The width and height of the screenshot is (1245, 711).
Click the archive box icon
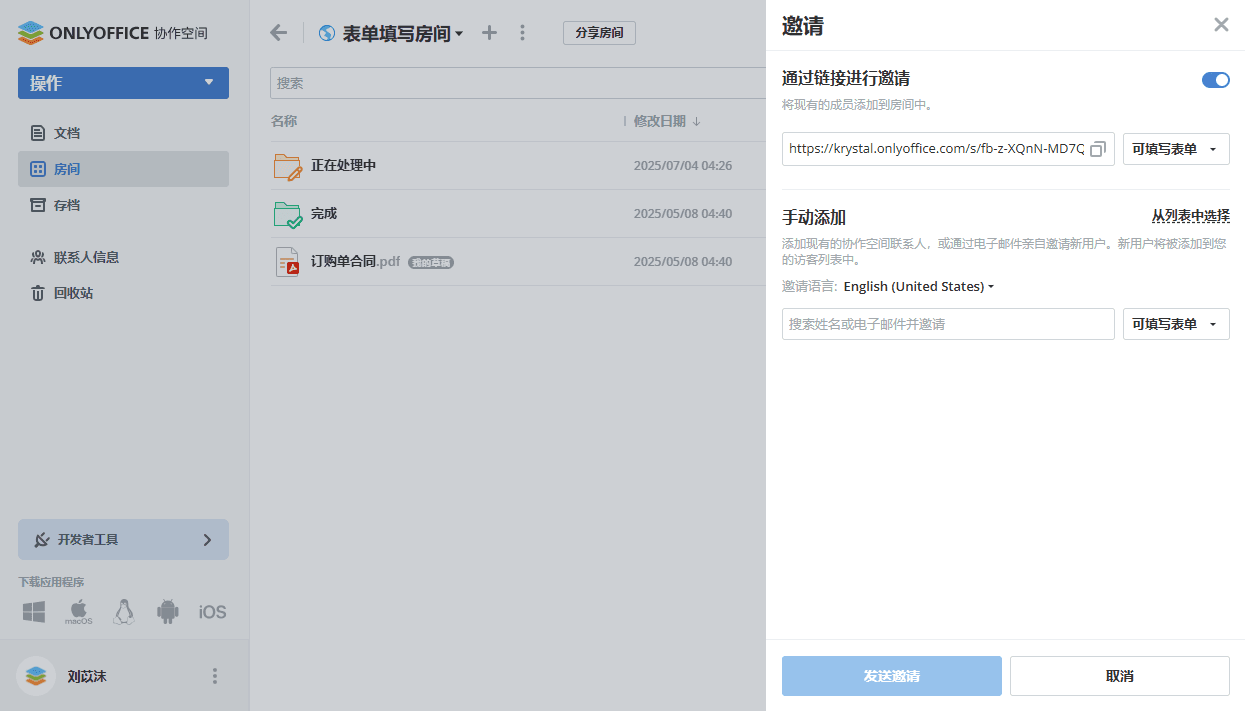click(x=38, y=205)
